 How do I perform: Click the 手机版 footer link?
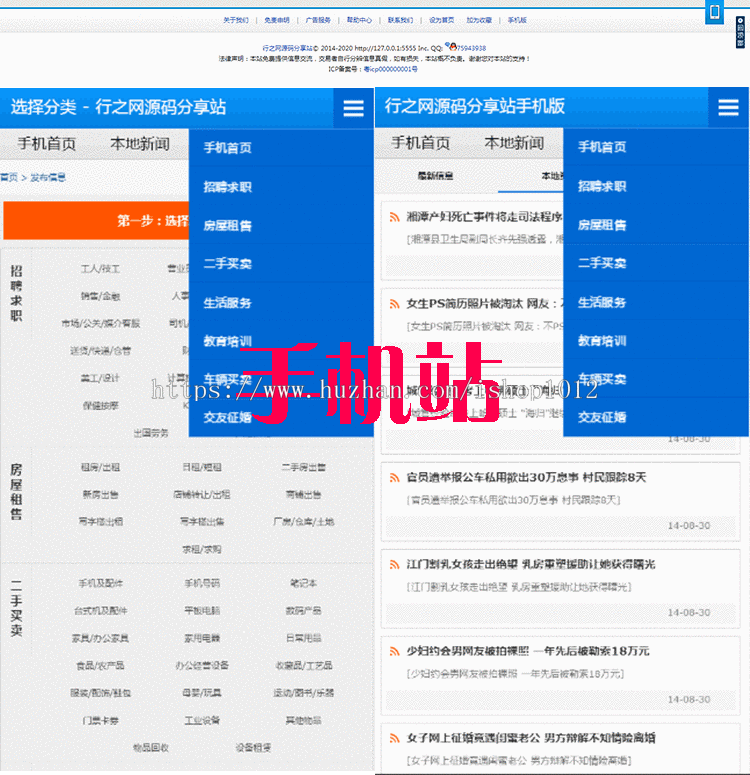(x=517, y=20)
